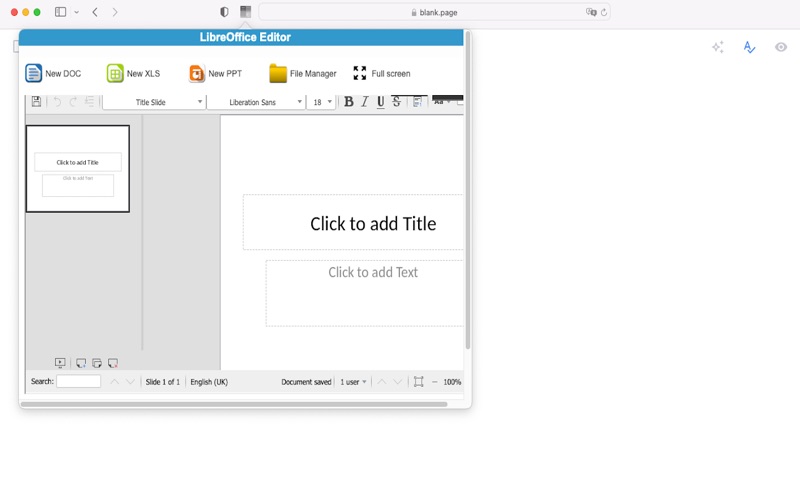Create a new PPT presentation

pos(215,73)
